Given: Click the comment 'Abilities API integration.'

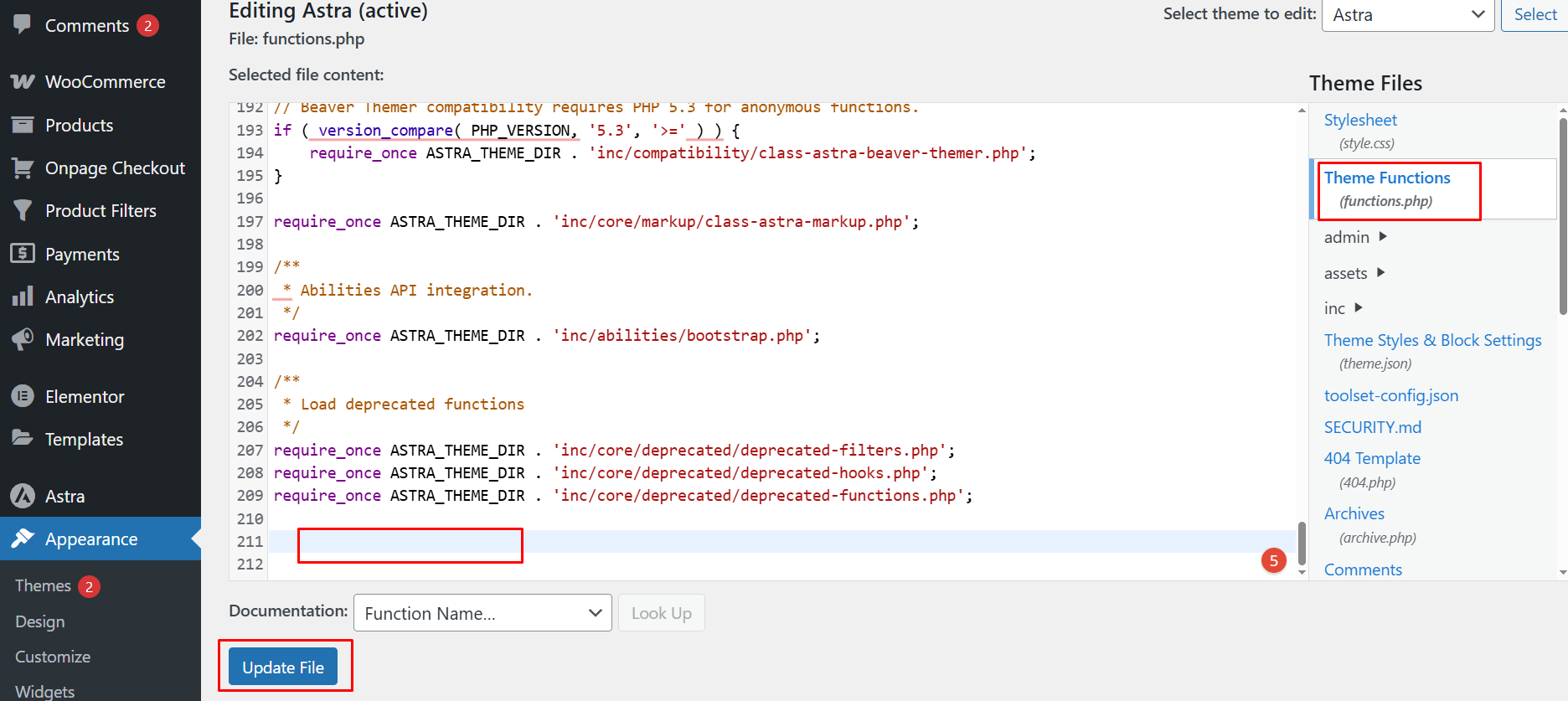Looking at the screenshot, I should coord(416,291).
